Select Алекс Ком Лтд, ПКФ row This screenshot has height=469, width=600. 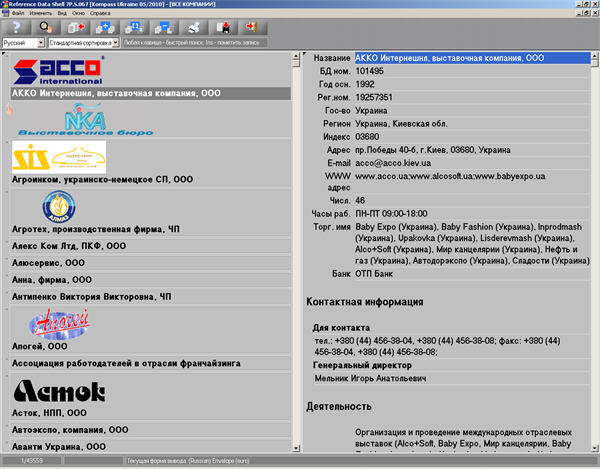(69, 246)
